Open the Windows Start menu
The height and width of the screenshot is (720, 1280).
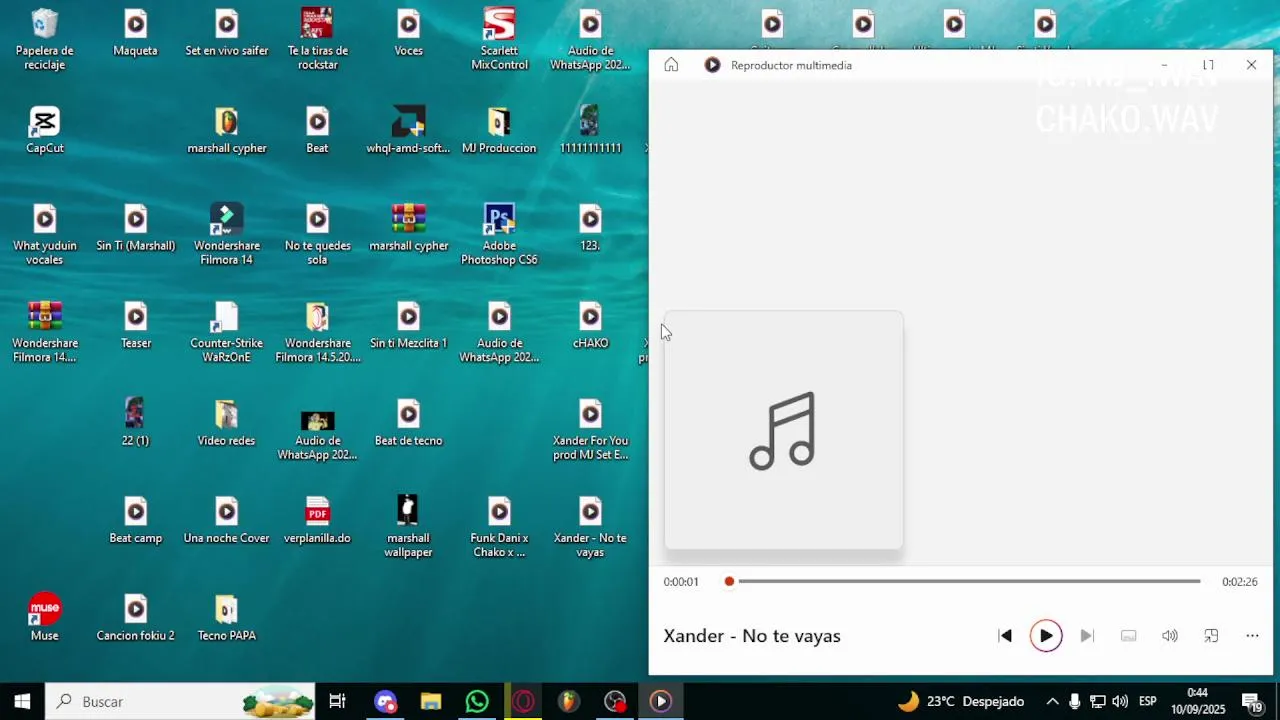[22, 701]
